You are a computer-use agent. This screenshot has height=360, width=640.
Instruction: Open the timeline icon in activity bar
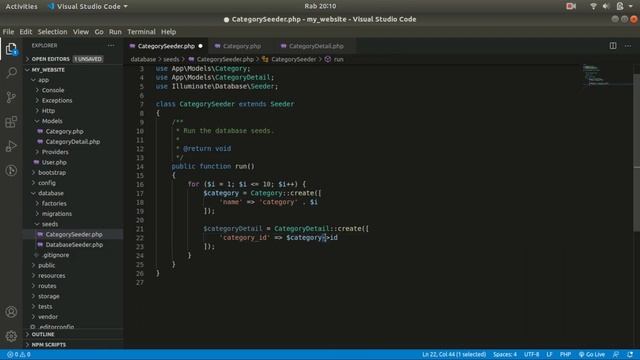tap(11, 170)
